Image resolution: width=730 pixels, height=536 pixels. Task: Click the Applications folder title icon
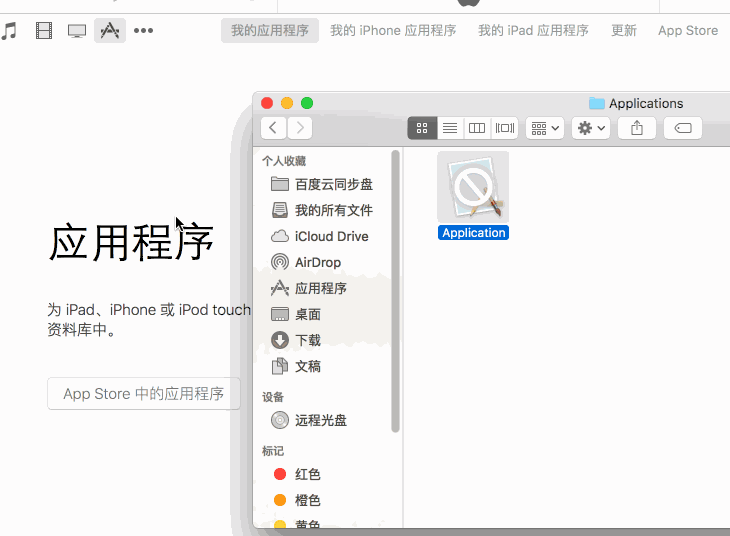pyautogui.click(x=596, y=103)
